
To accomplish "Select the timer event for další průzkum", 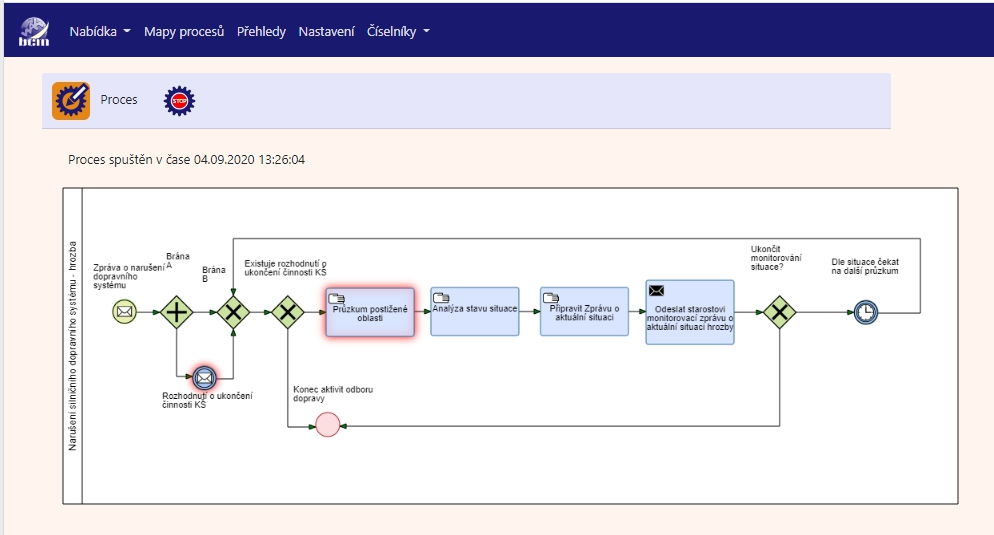I will (x=866, y=312).
